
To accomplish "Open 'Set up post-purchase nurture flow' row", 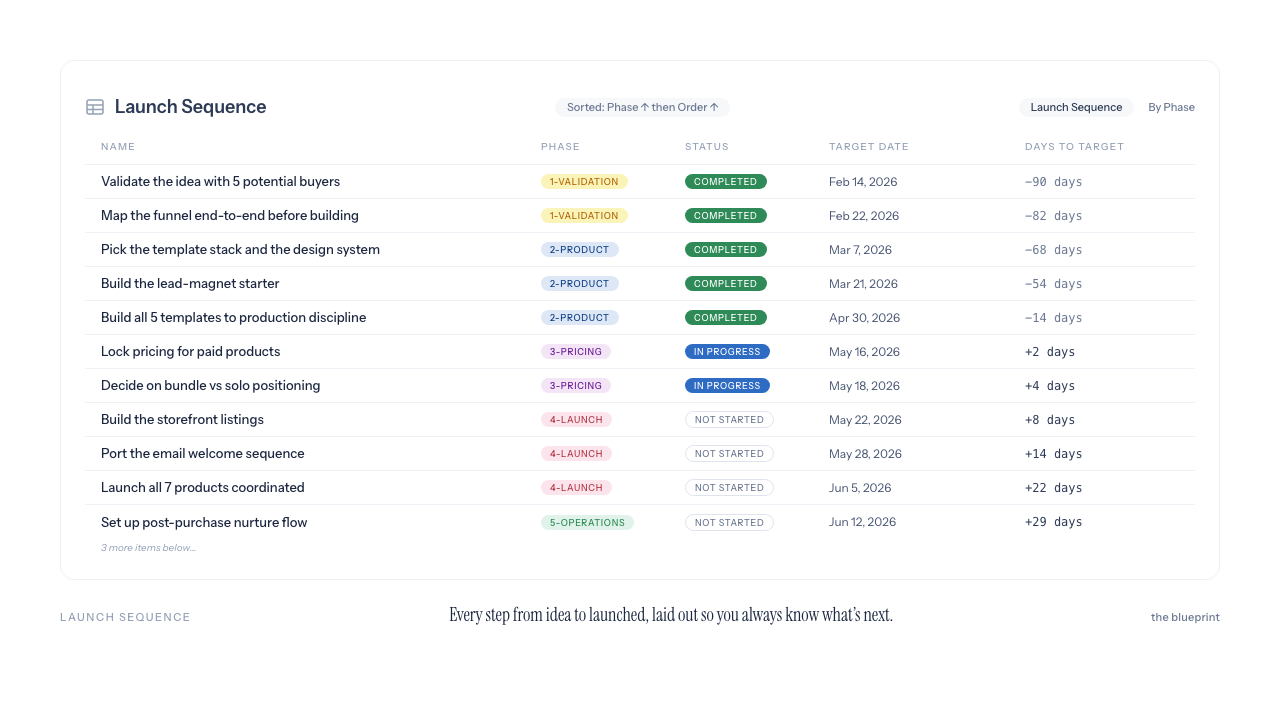I will point(640,522).
